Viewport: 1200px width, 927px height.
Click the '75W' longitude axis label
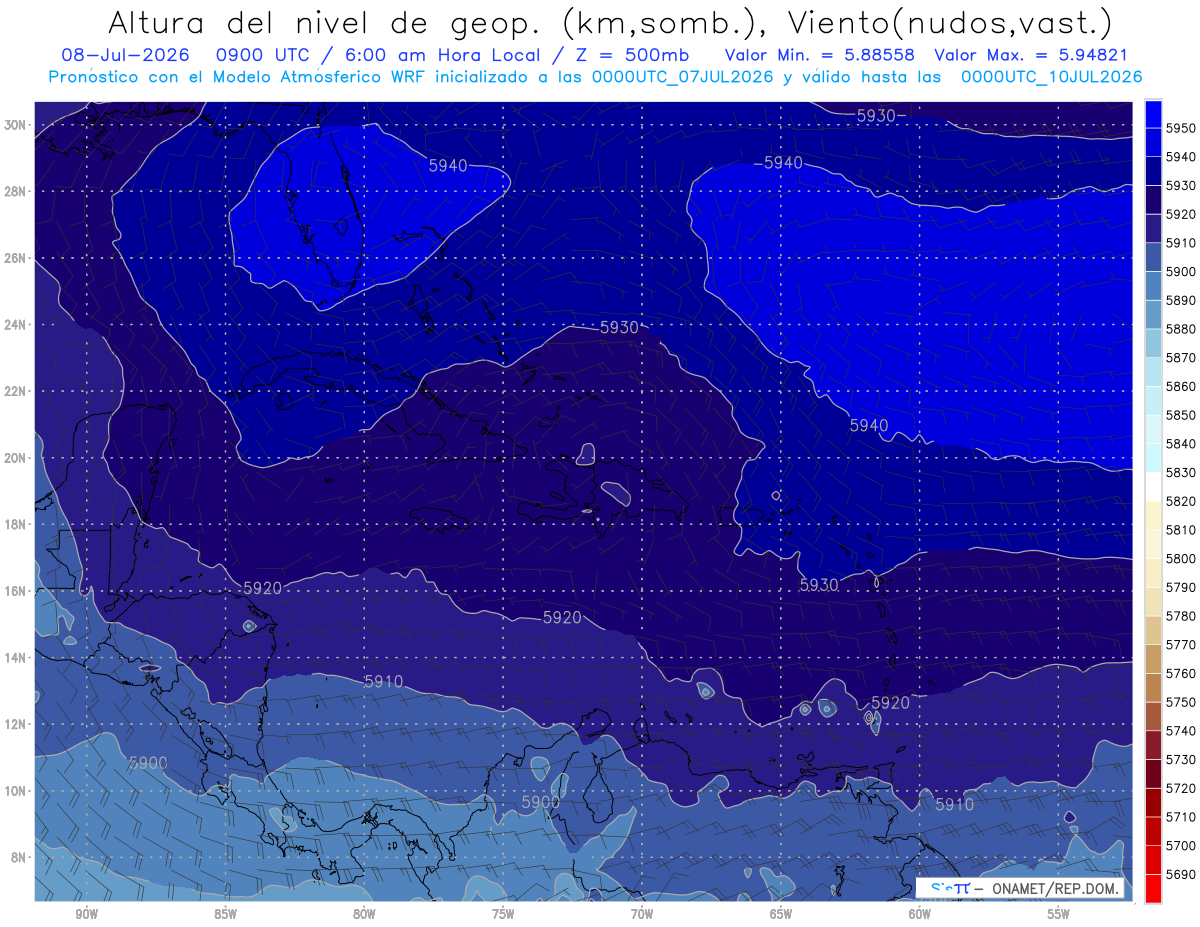point(503,914)
